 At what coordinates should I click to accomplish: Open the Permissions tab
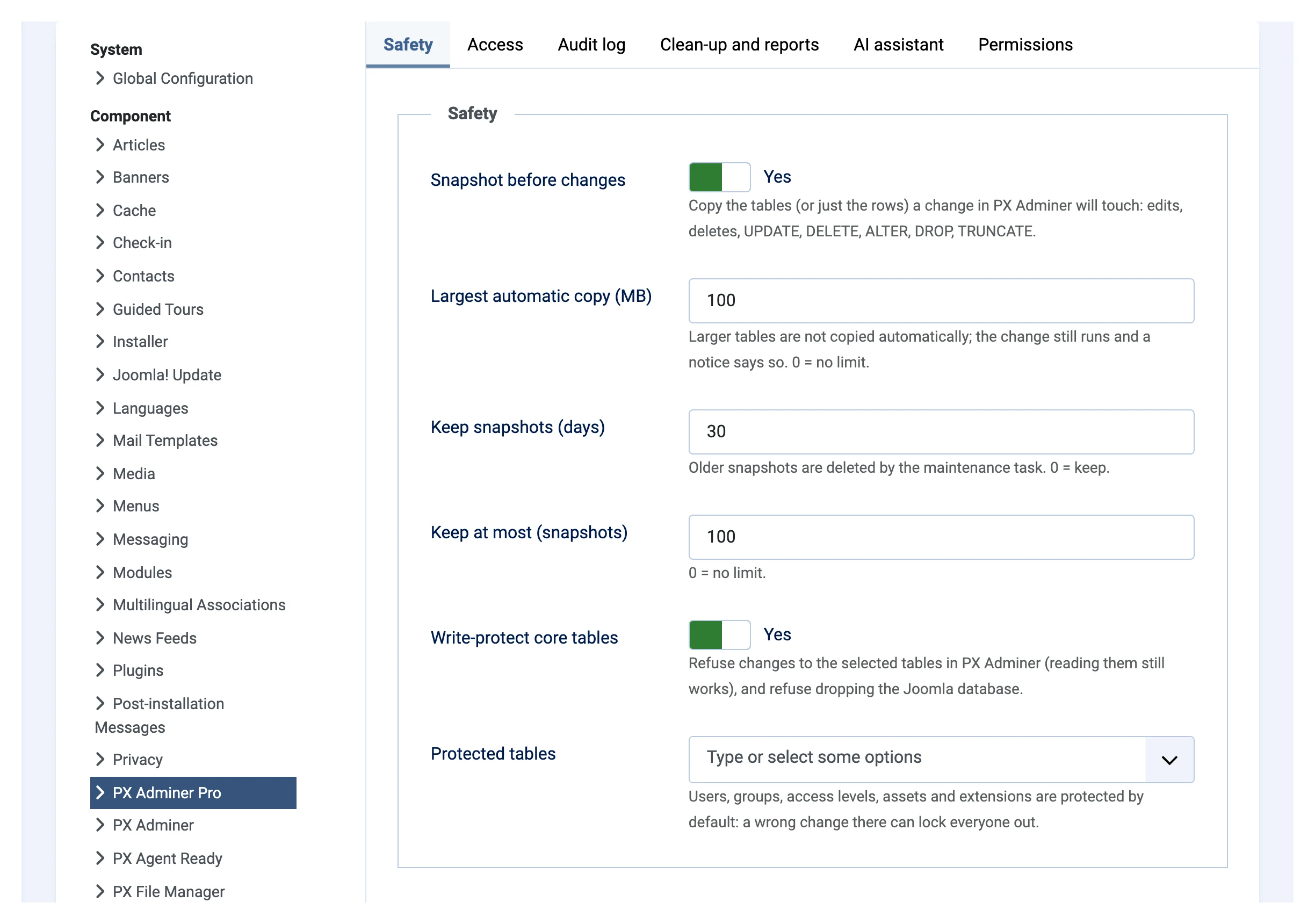1025,45
